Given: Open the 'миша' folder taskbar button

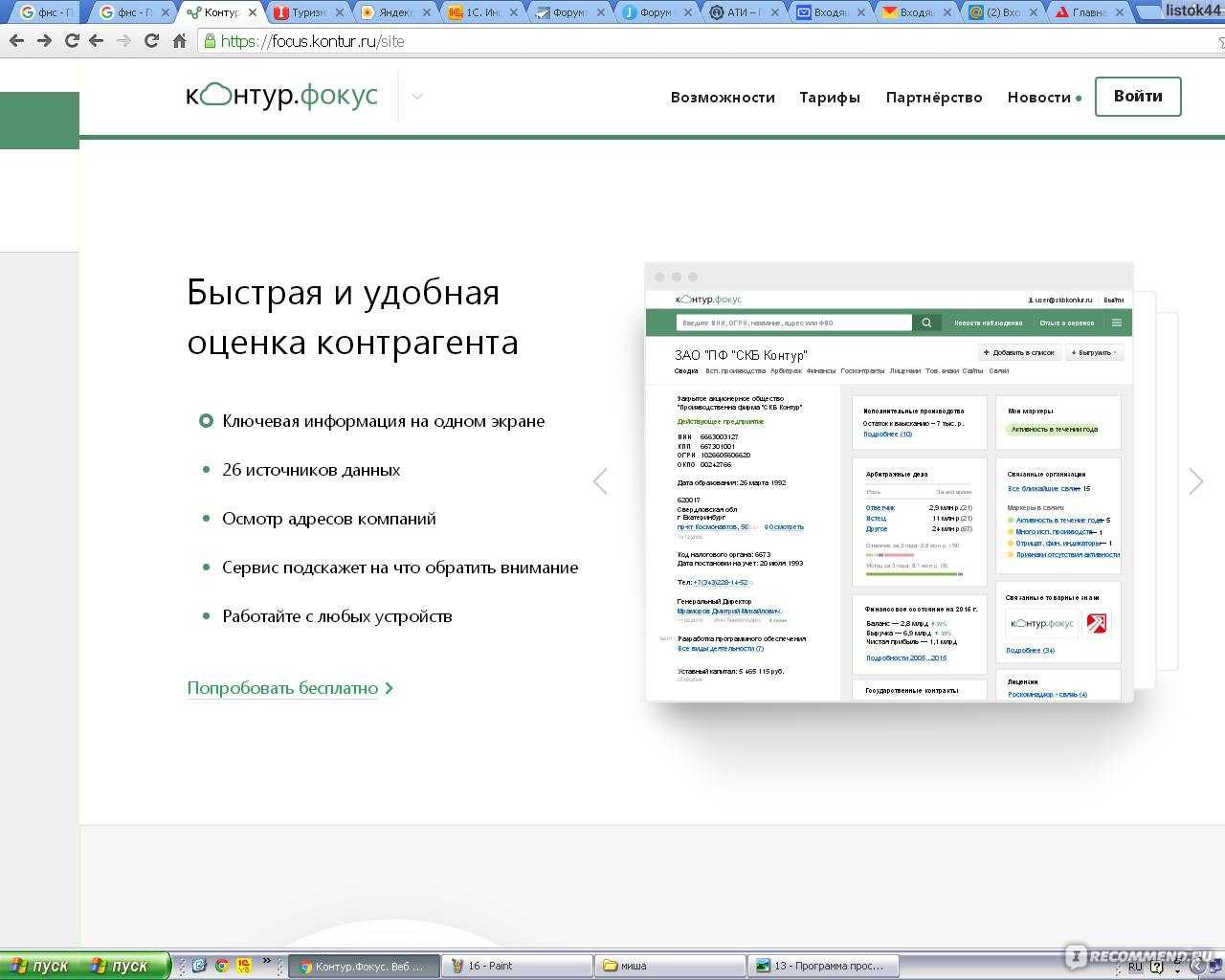Looking at the screenshot, I should [669, 966].
